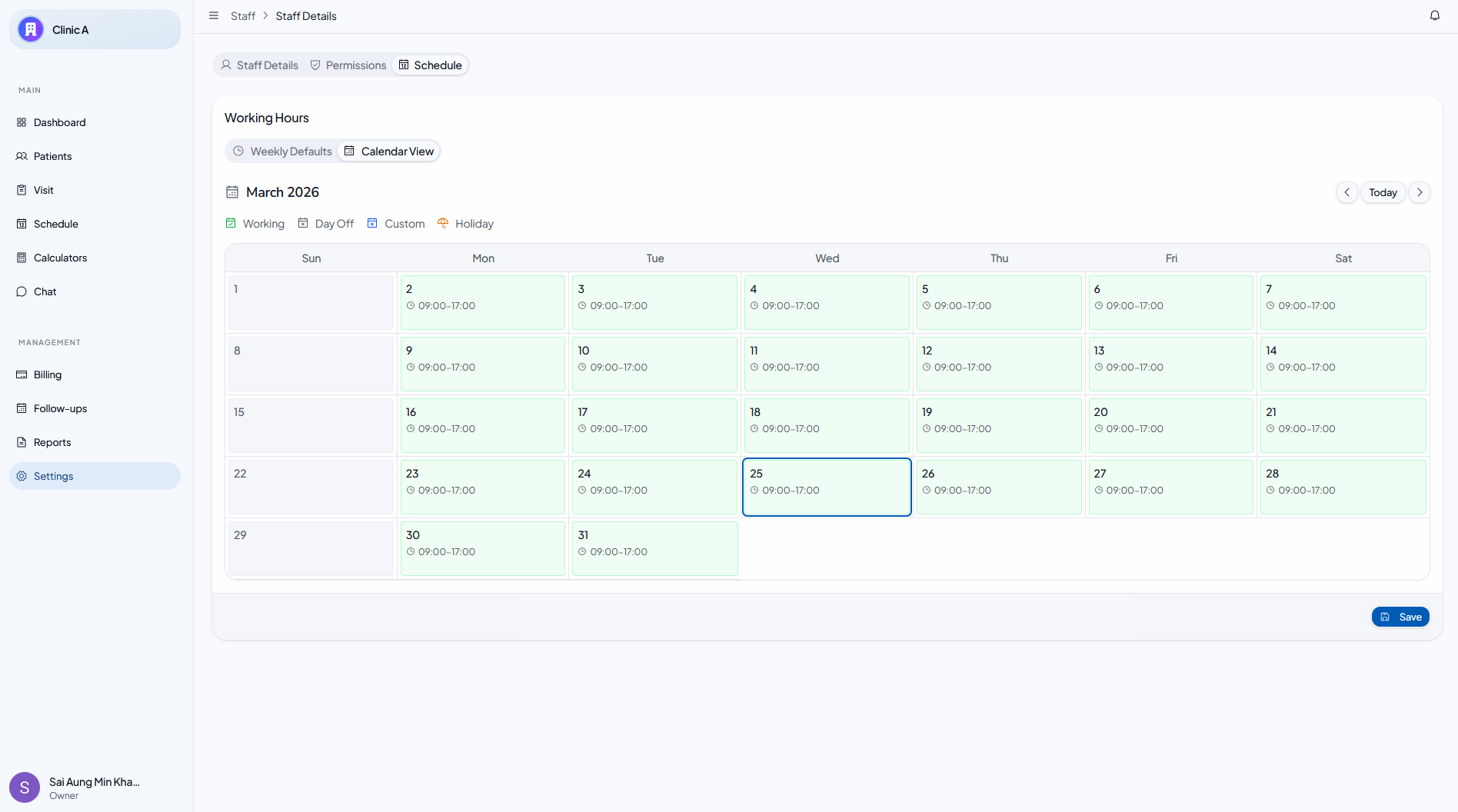
Task: Click the Today button
Action: click(x=1383, y=192)
